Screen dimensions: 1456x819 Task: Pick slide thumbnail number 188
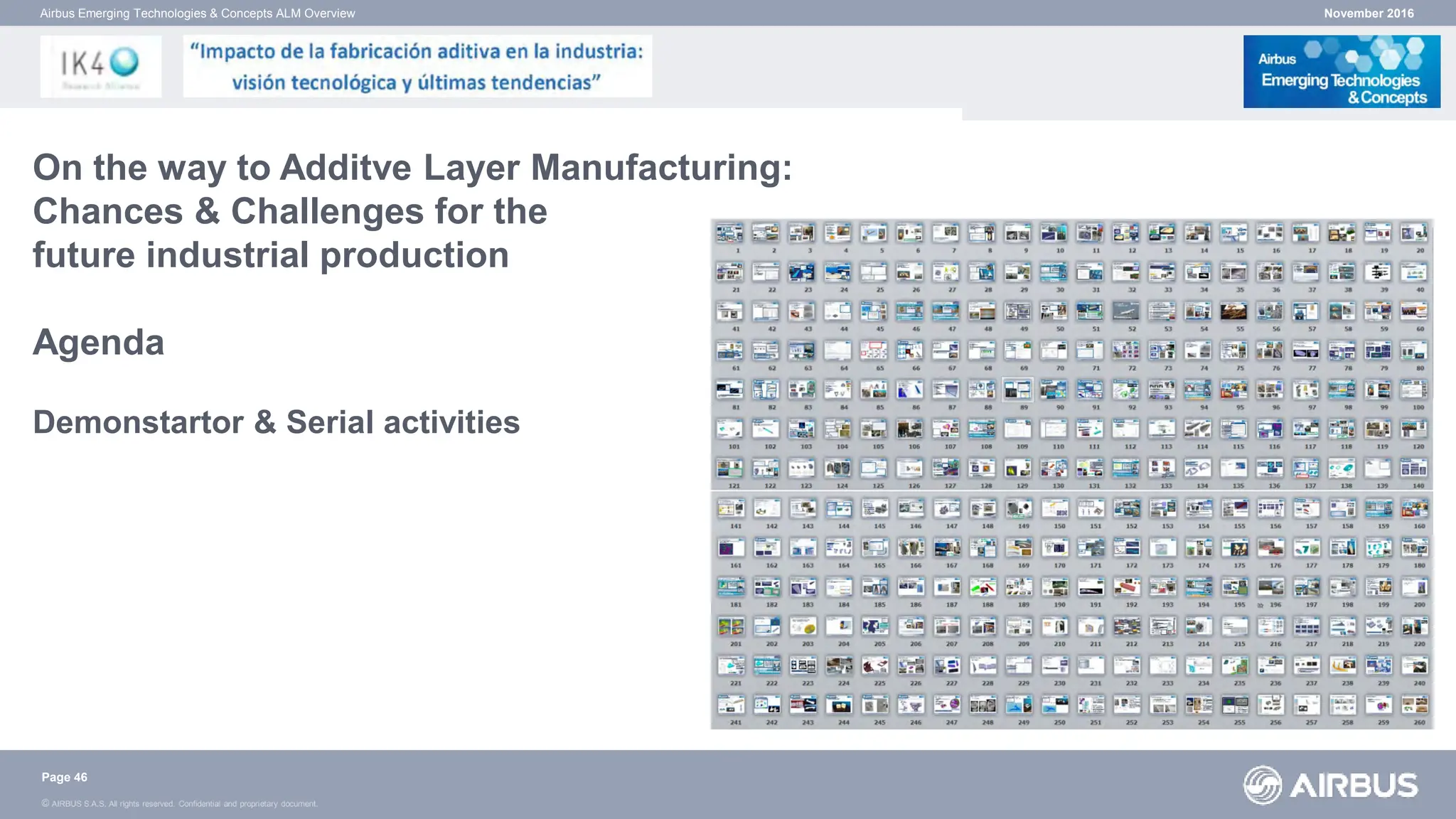point(983,587)
